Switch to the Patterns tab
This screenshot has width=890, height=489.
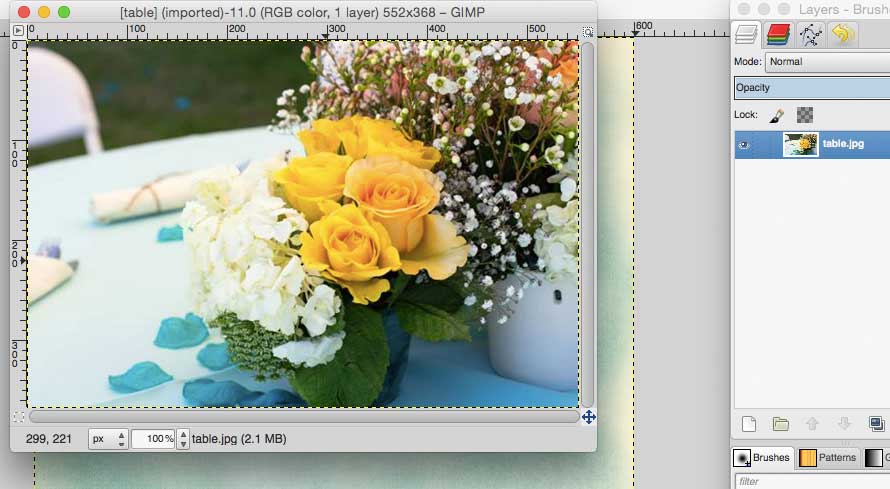click(827, 457)
